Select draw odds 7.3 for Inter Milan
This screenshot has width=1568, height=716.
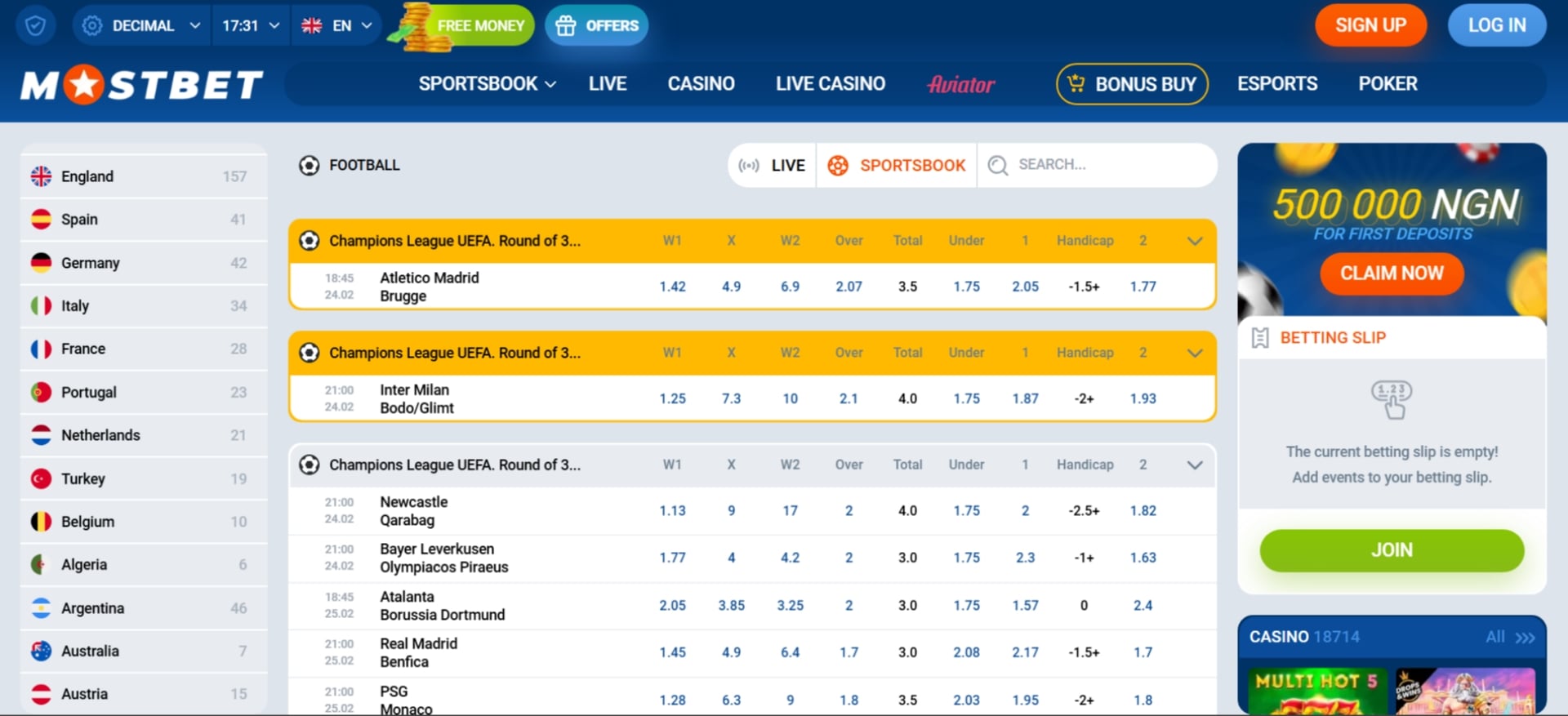pyautogui.click(x=731, y=398)
